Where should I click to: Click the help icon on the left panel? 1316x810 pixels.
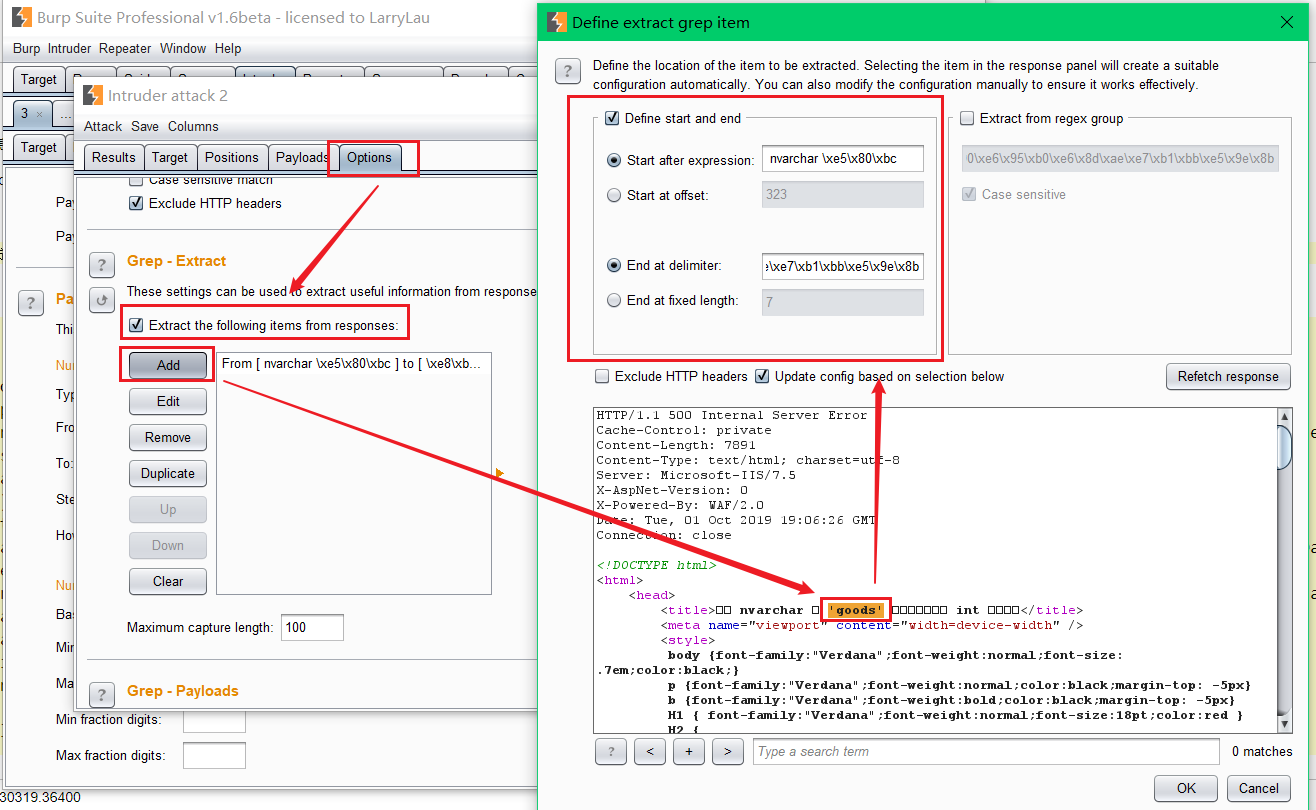[30, 302]
